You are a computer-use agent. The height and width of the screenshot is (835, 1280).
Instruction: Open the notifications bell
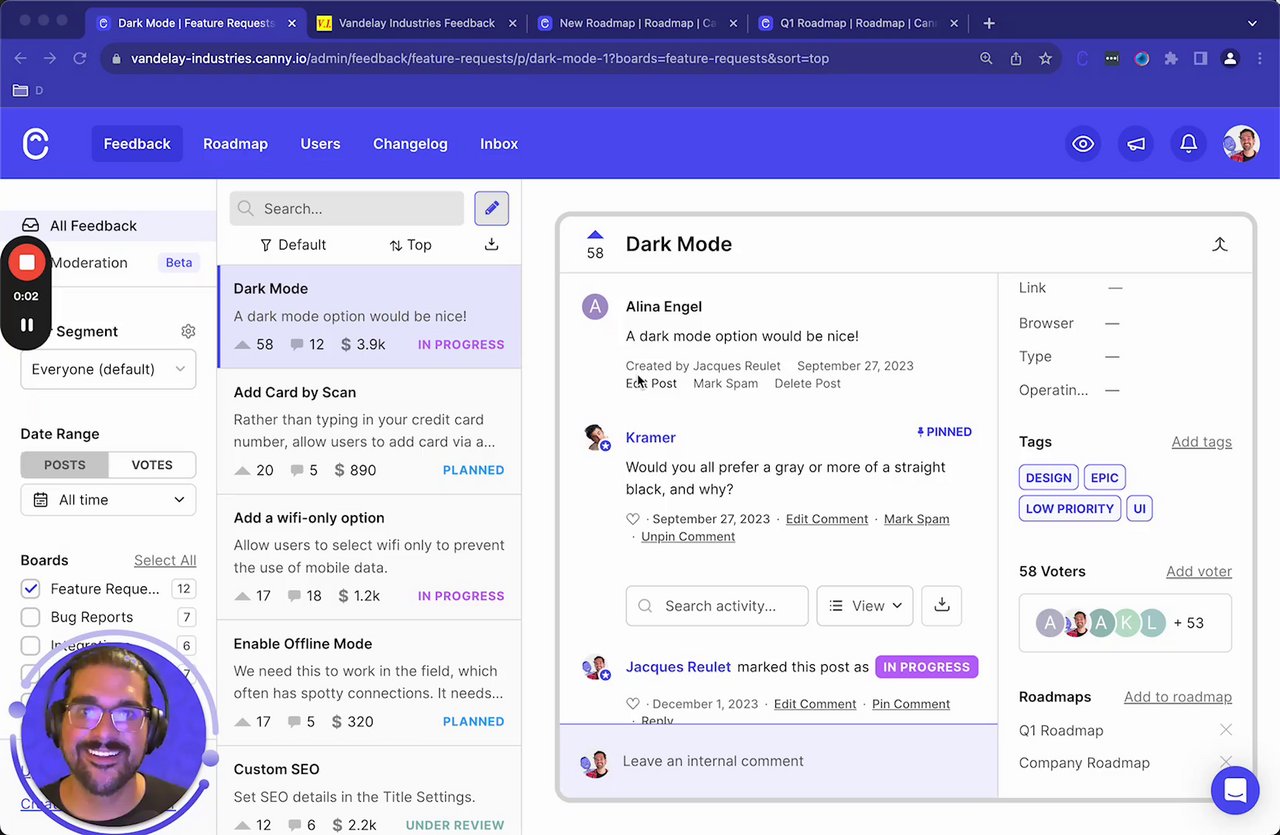point(1188,144)
